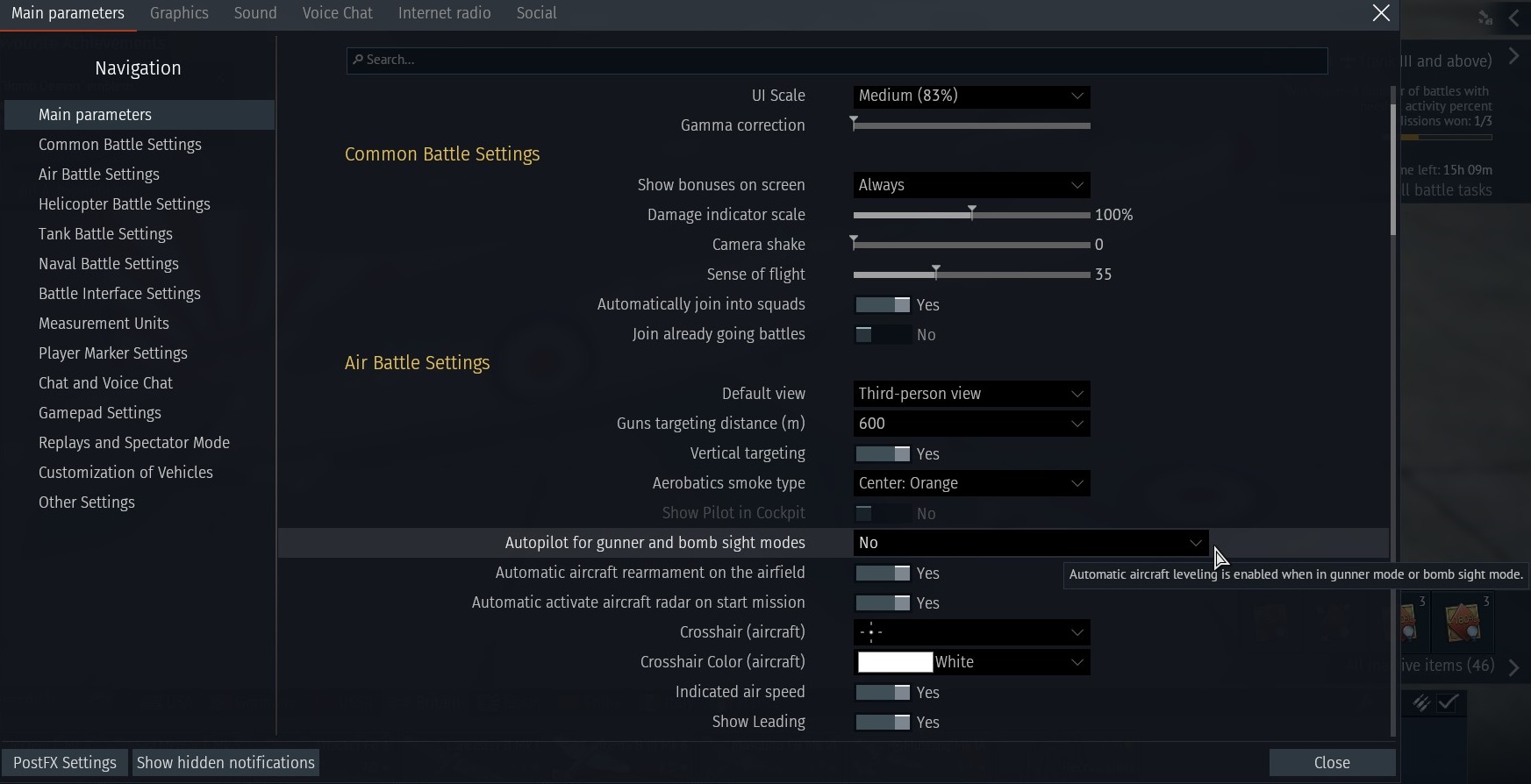Switch to Internet radio tab
The width and height of the screenshot is (1531, 784).
click(445, 13)
